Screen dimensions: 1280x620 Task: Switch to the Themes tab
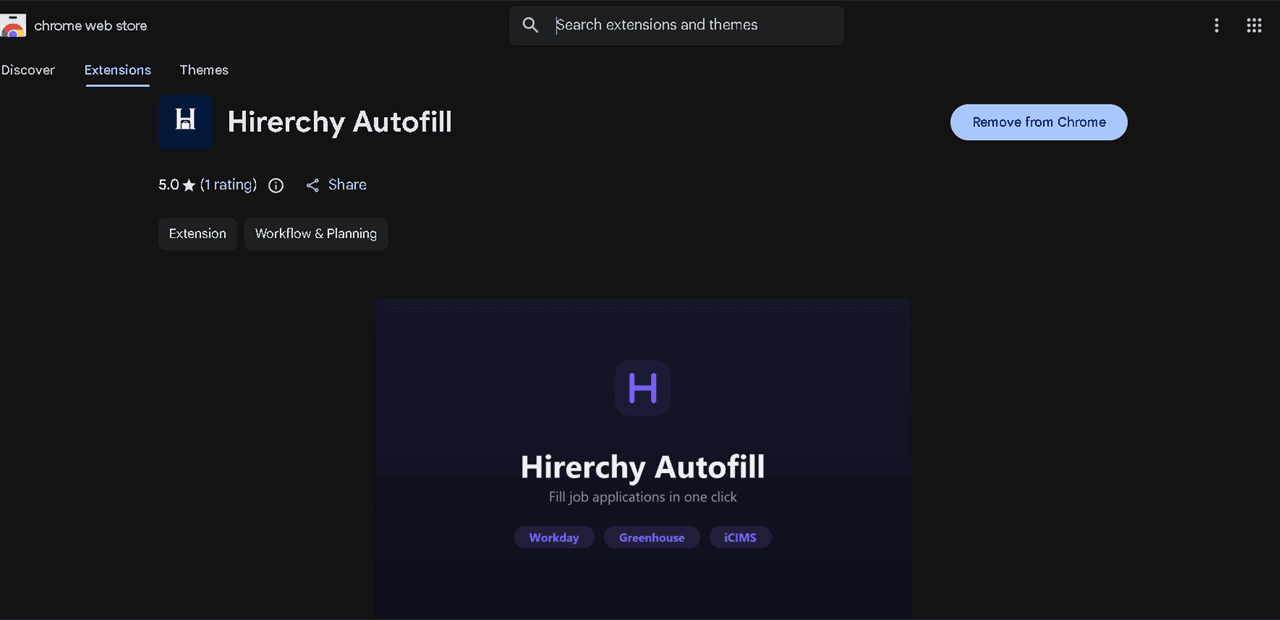(204, 70)
